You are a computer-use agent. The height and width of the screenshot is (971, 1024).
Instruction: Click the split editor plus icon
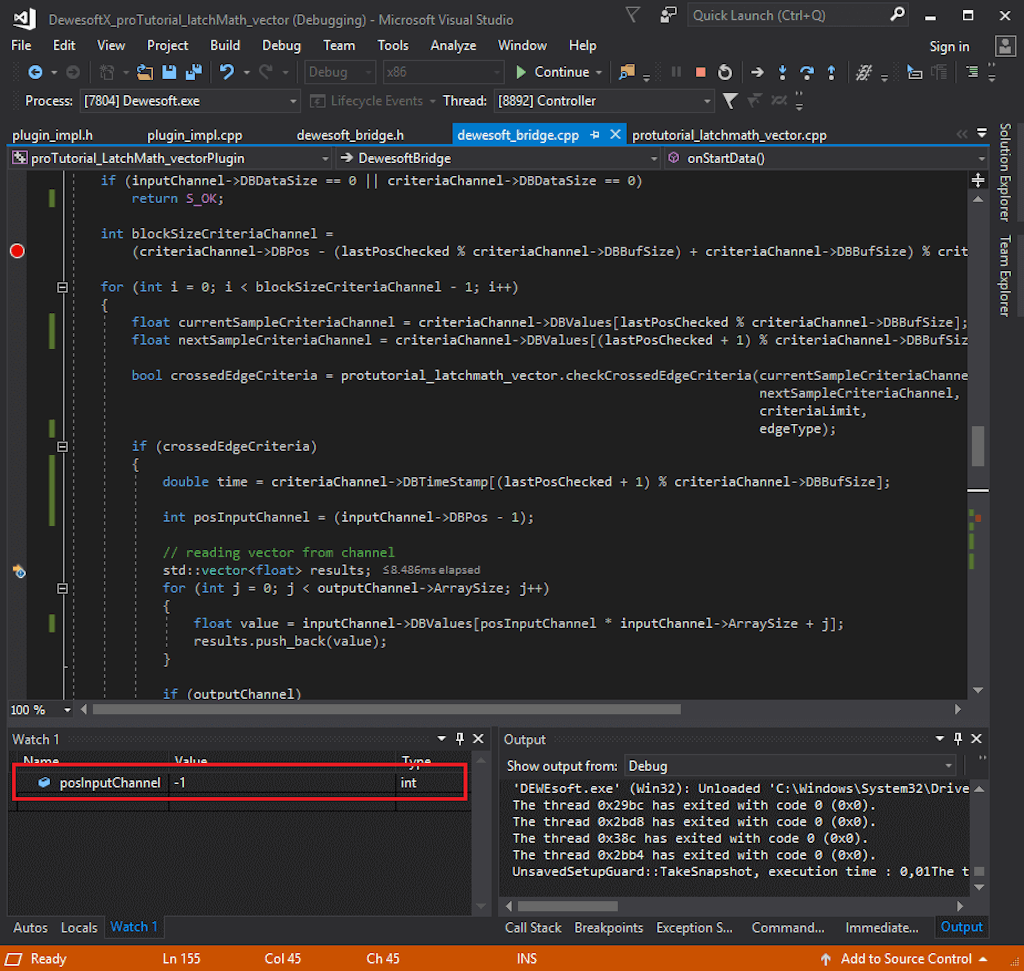pos(978,180)
